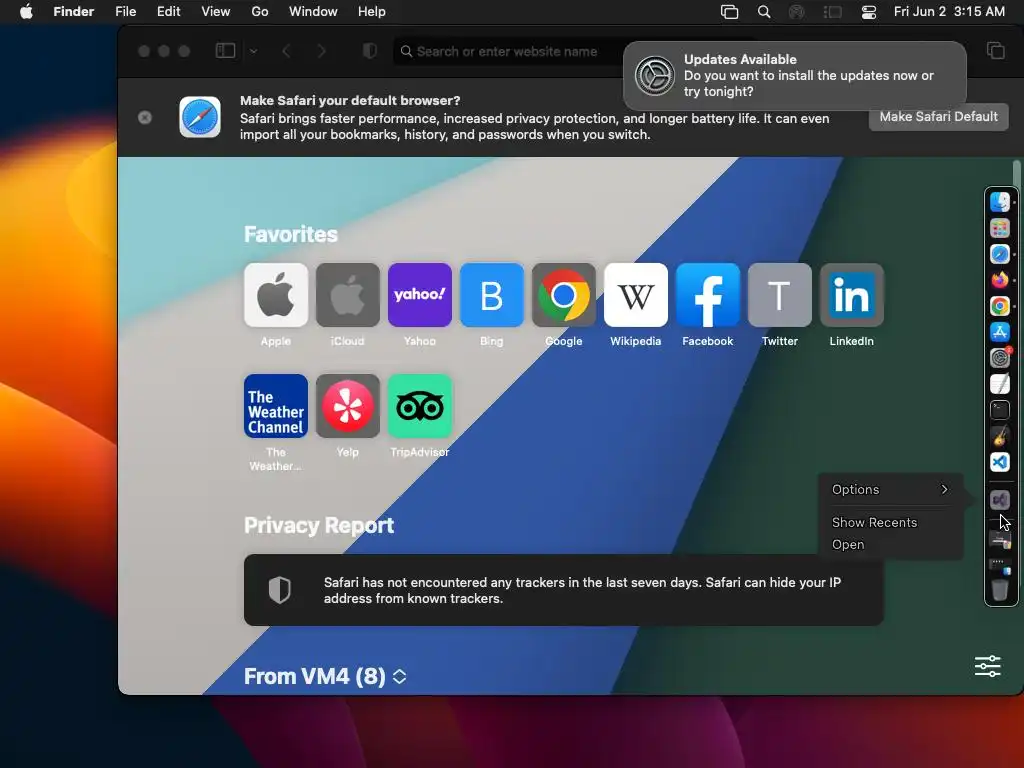Open start page customization settings
The image size is (1024, 768).
[x=987, y=666]
